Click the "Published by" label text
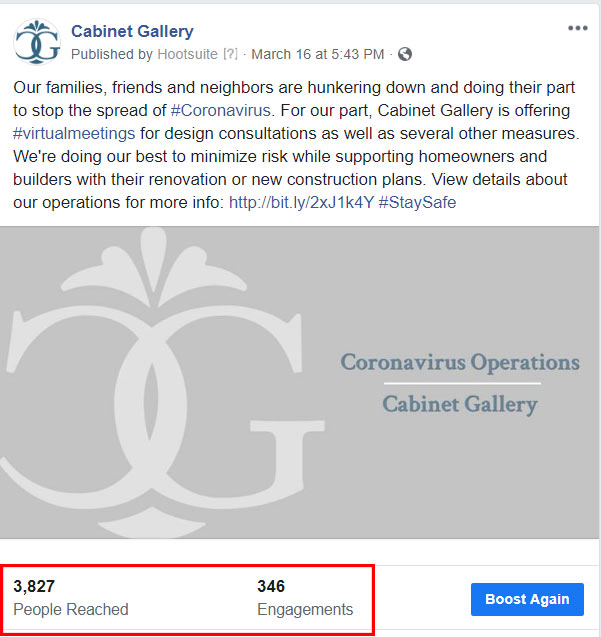The image size is (601, 637). click(112, 54)
